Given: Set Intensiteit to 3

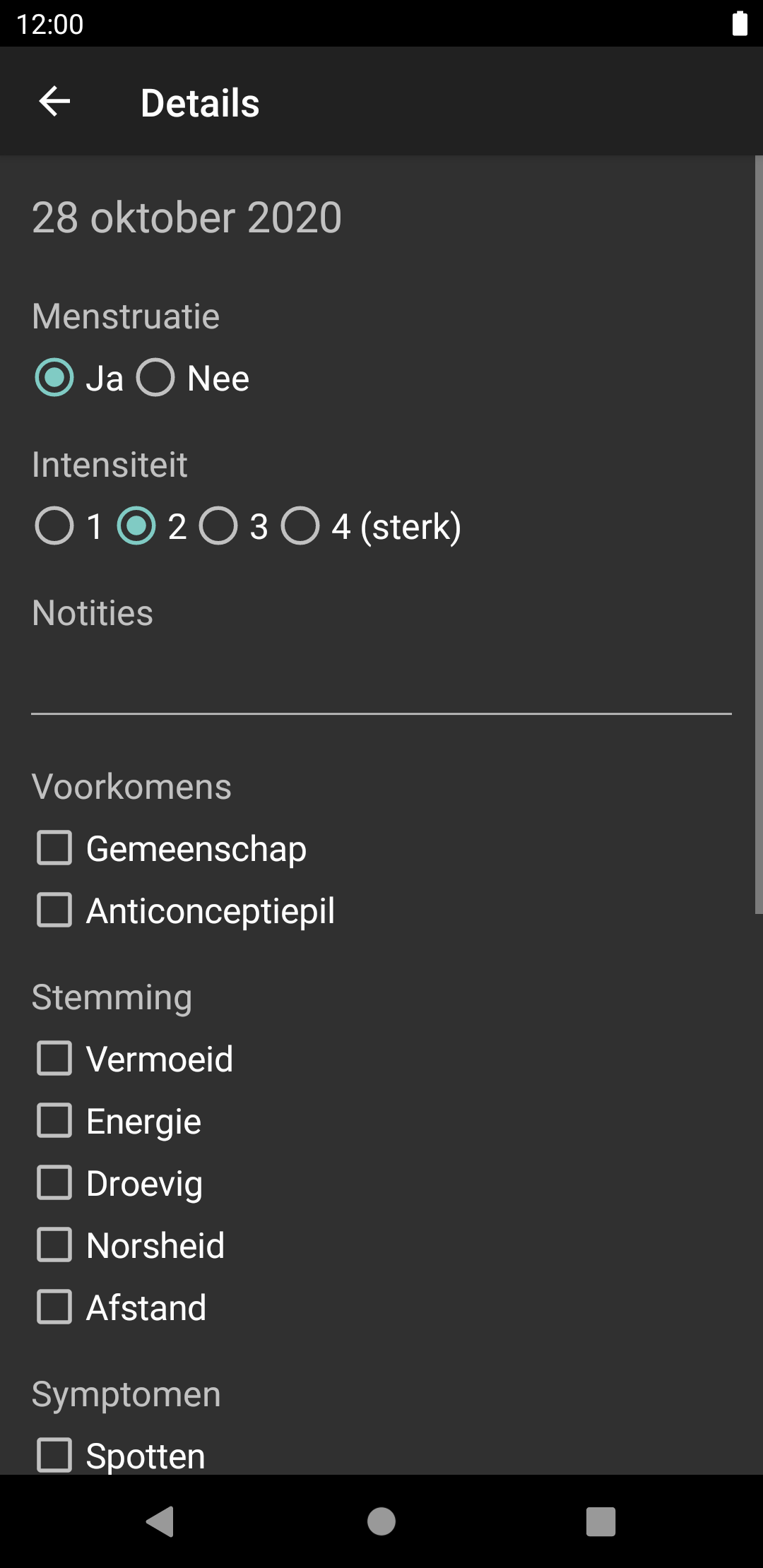Looking at the screenshot, I should (x=218, y=526).
